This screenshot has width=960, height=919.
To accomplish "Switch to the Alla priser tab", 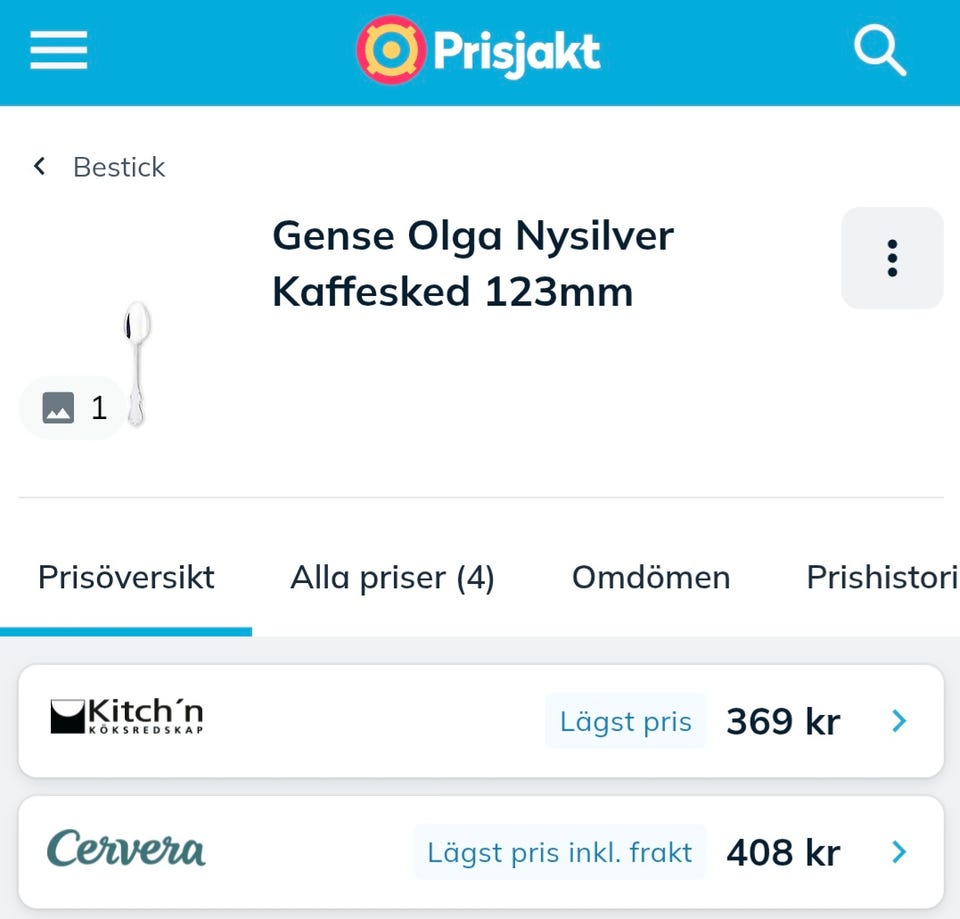I will [392, 577].
